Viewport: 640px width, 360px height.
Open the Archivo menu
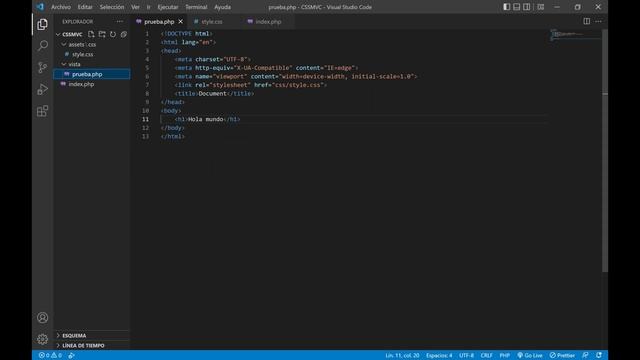[61, 7]
